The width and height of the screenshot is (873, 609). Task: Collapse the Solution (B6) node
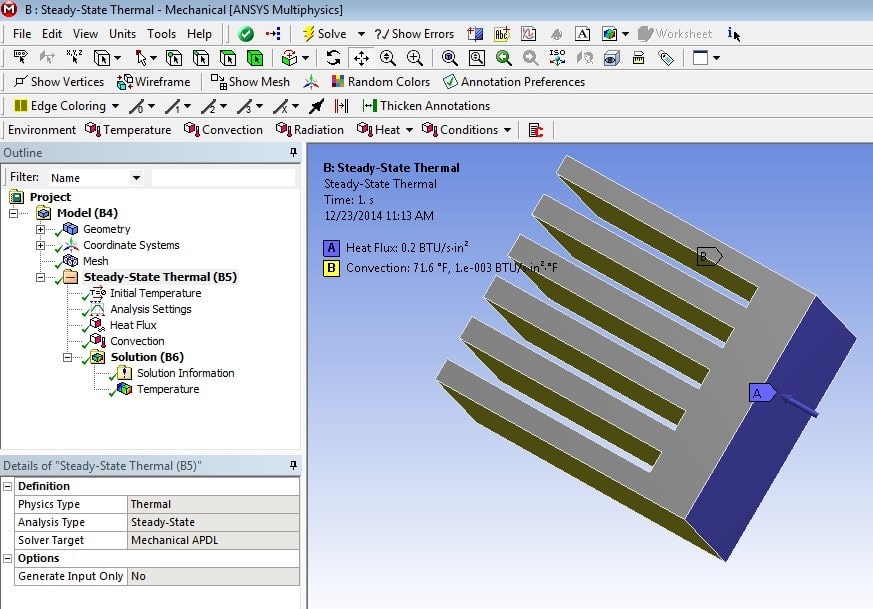click(x=67, y=357)
